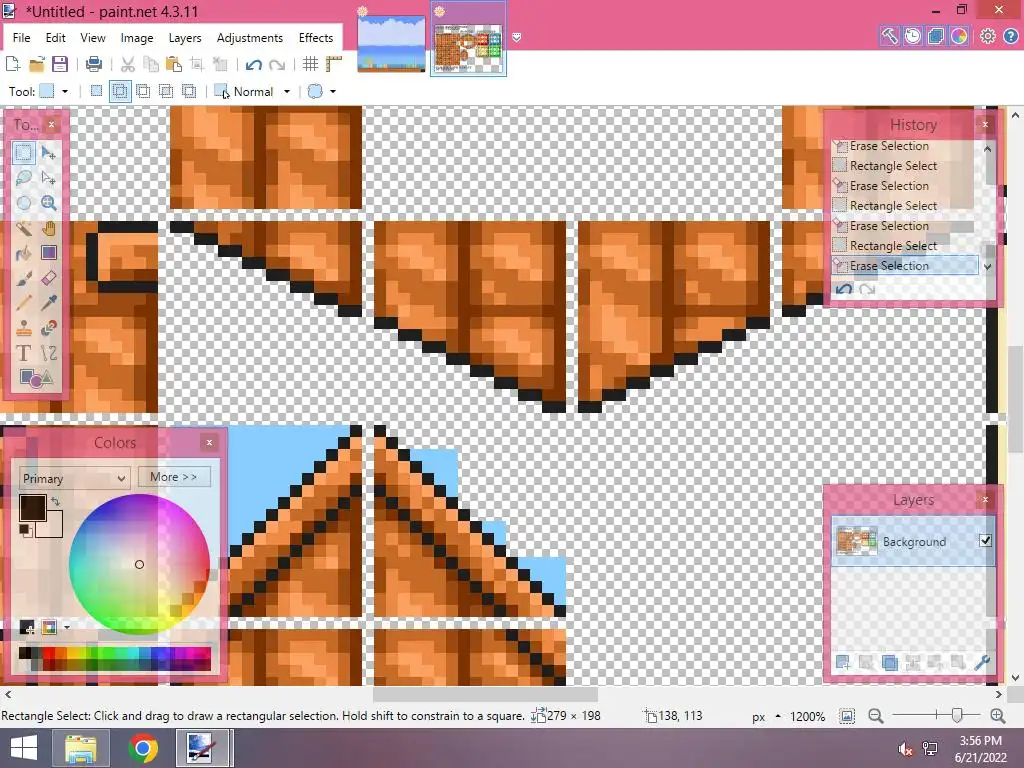Select the Recolor tool
Image resolution: width=1024 pixels, height=768 pixels.
(x=48, y=328)
